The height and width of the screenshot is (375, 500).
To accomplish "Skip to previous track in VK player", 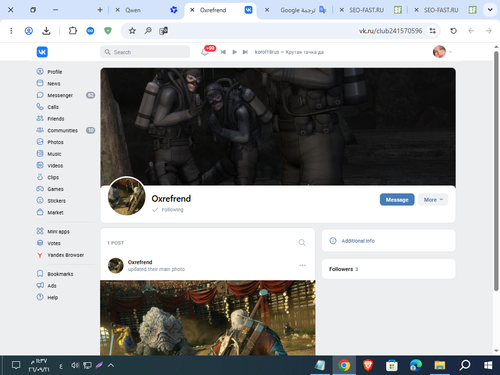I will click(223, 52).
